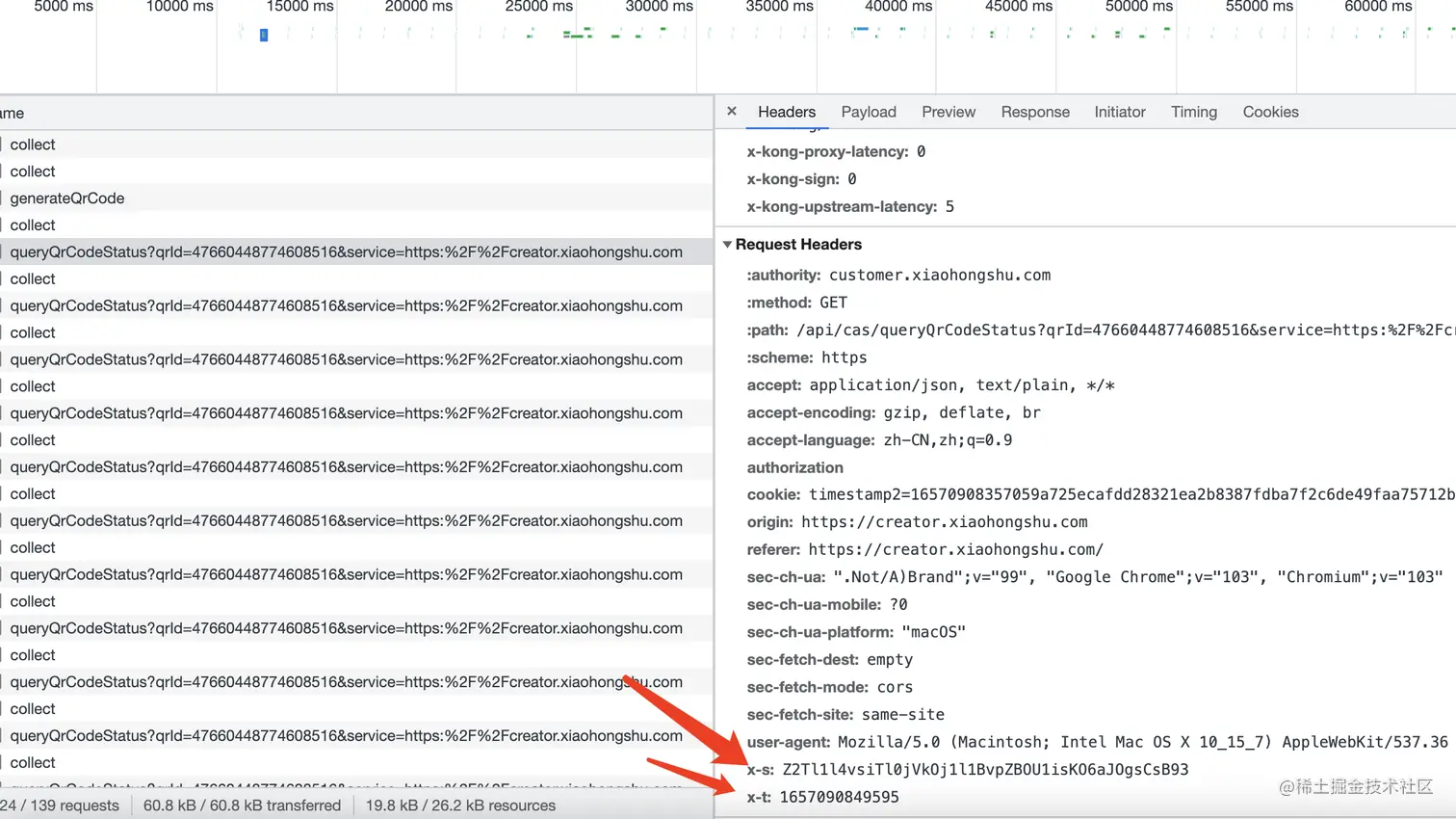Image resolution: width=1456 pixels, height=819 pixels.
Task: Select the highlighted queryQrCodeStatus request row
Action: 356,252
